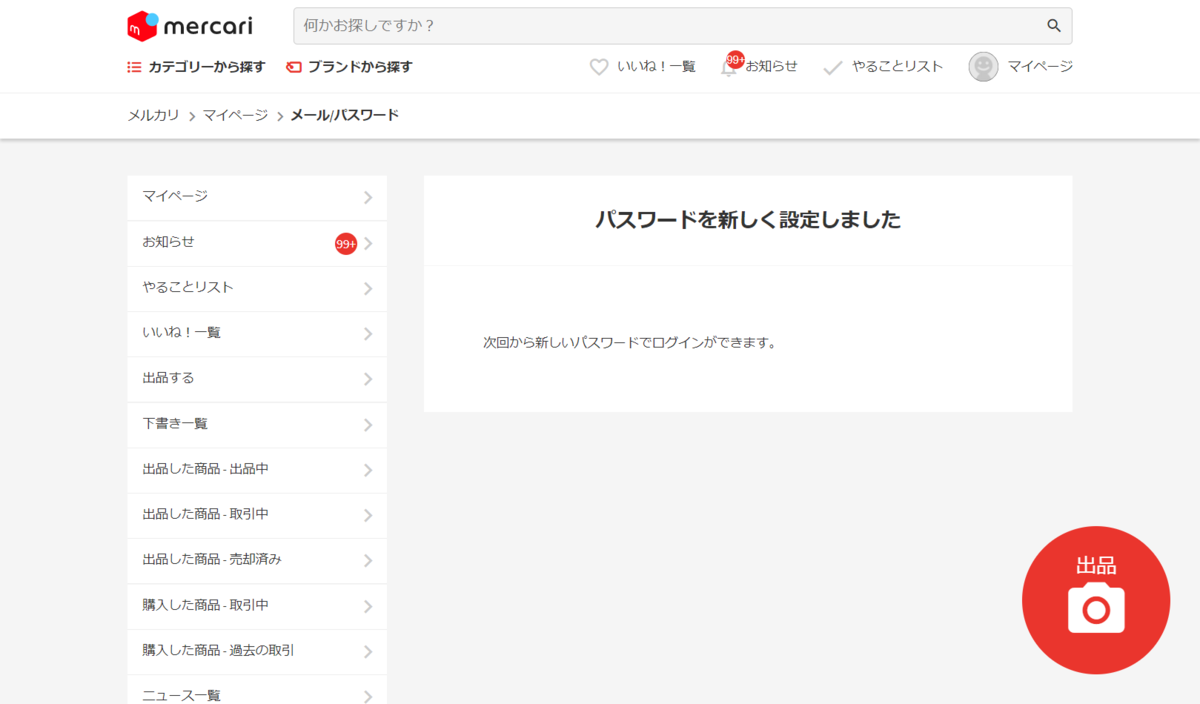This screenshot has width=1200, height=704.
Task: Click chevron on 出品した商品 - 出品中 row
Action: (368, 471)
